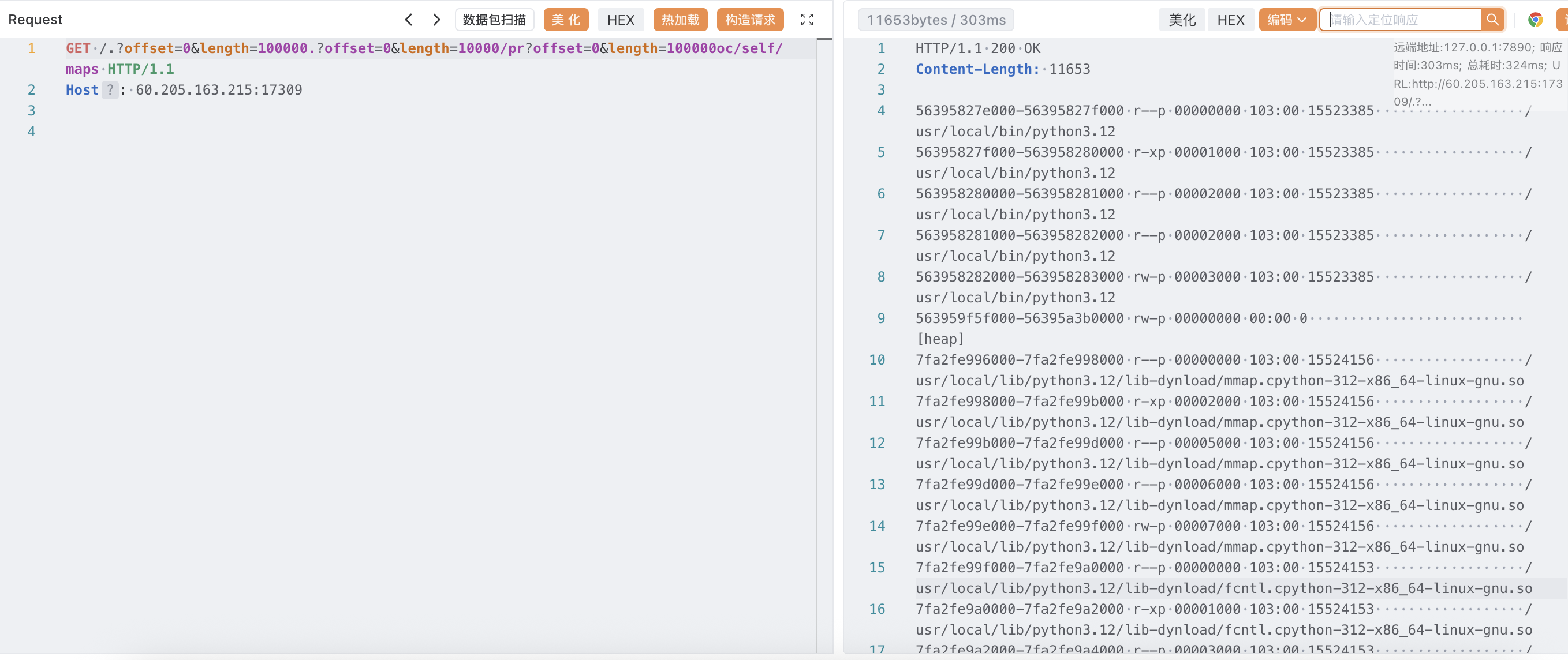
Task: Click the r-xp permission on response line 5
Action: click(1149, 153)
